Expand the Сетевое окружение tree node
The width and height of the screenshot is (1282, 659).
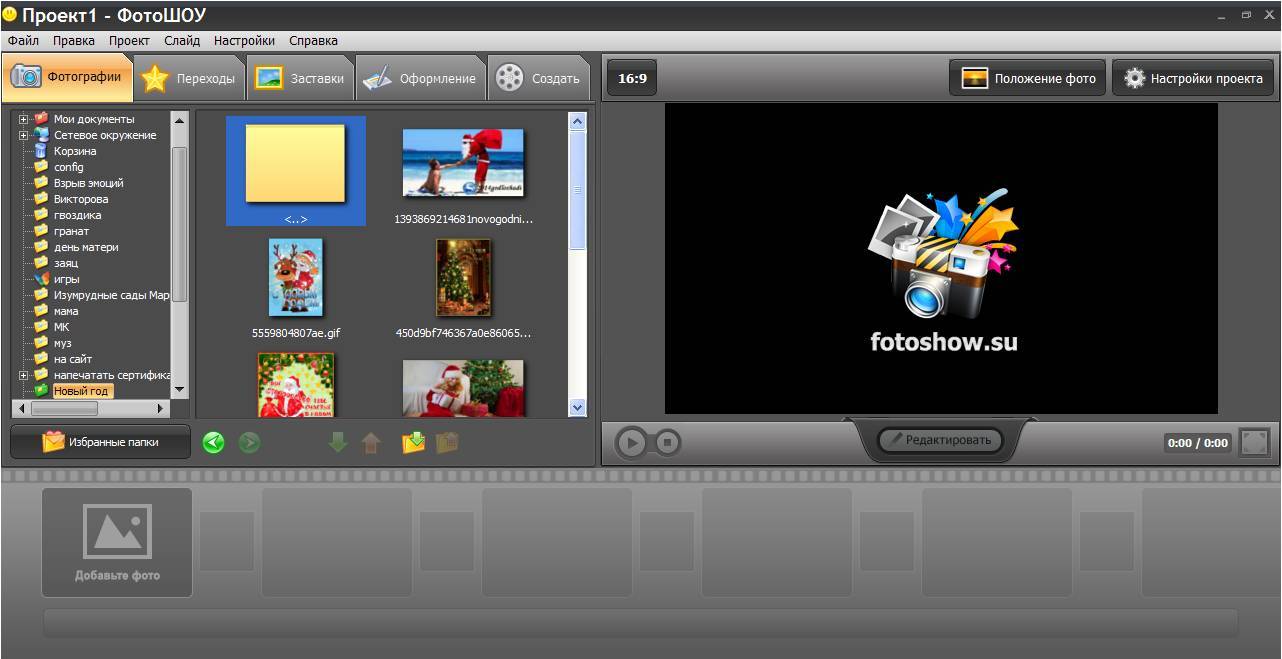24,135
